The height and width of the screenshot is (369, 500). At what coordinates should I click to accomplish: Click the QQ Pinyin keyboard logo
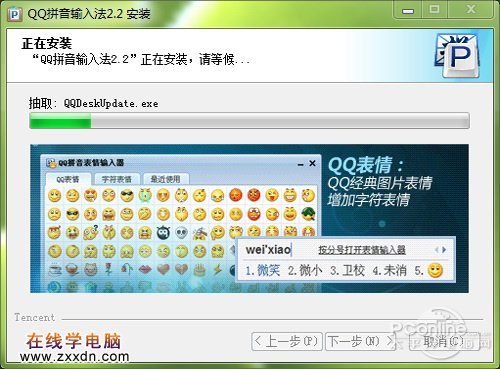(458, 55)
